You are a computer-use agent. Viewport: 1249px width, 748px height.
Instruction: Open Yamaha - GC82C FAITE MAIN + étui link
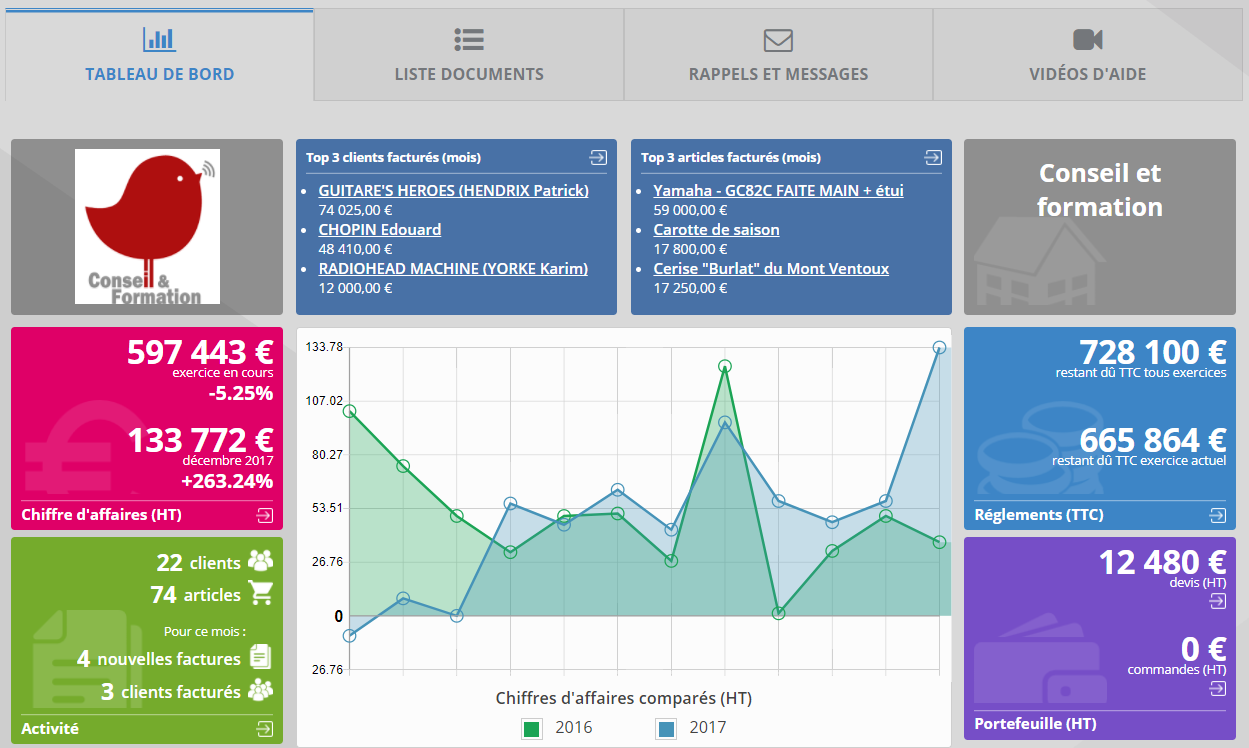pos(778,190)
